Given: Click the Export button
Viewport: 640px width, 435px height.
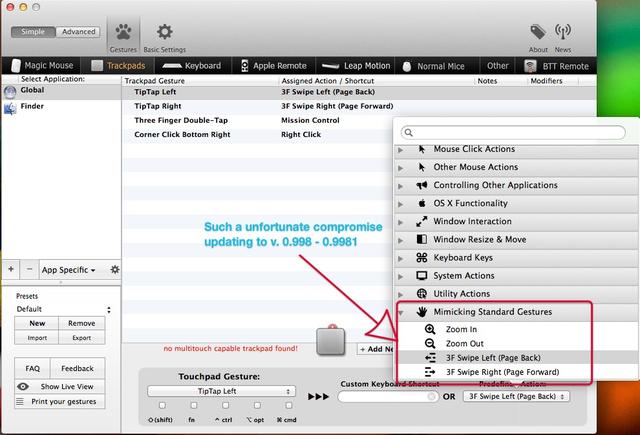Looking at the screenshot, I should [x=82, y=338].
